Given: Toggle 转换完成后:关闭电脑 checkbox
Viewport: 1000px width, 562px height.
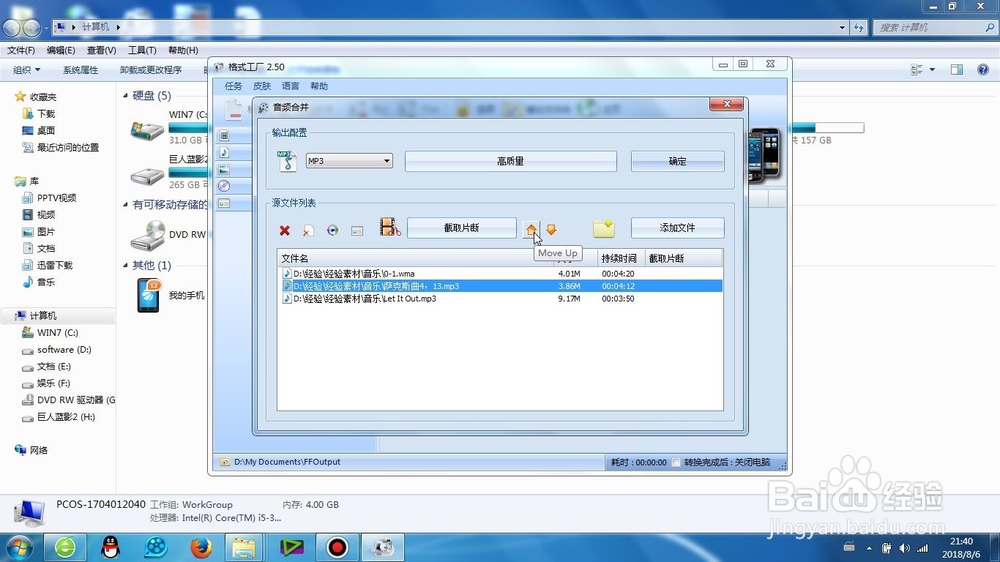Looking at the screenshot, I should coord(676,462).
